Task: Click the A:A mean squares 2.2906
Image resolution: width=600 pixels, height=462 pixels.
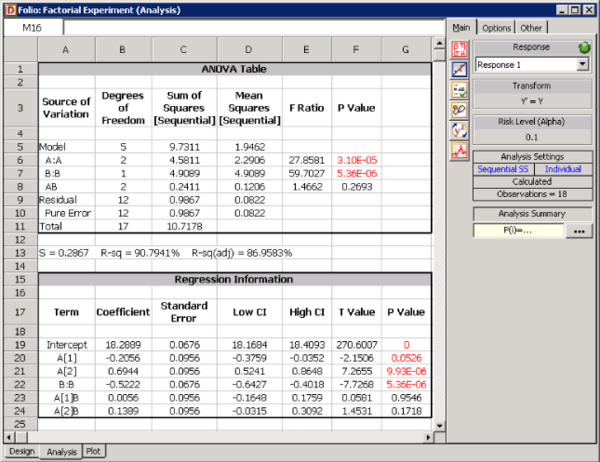Action: click(x=249, y=160)
